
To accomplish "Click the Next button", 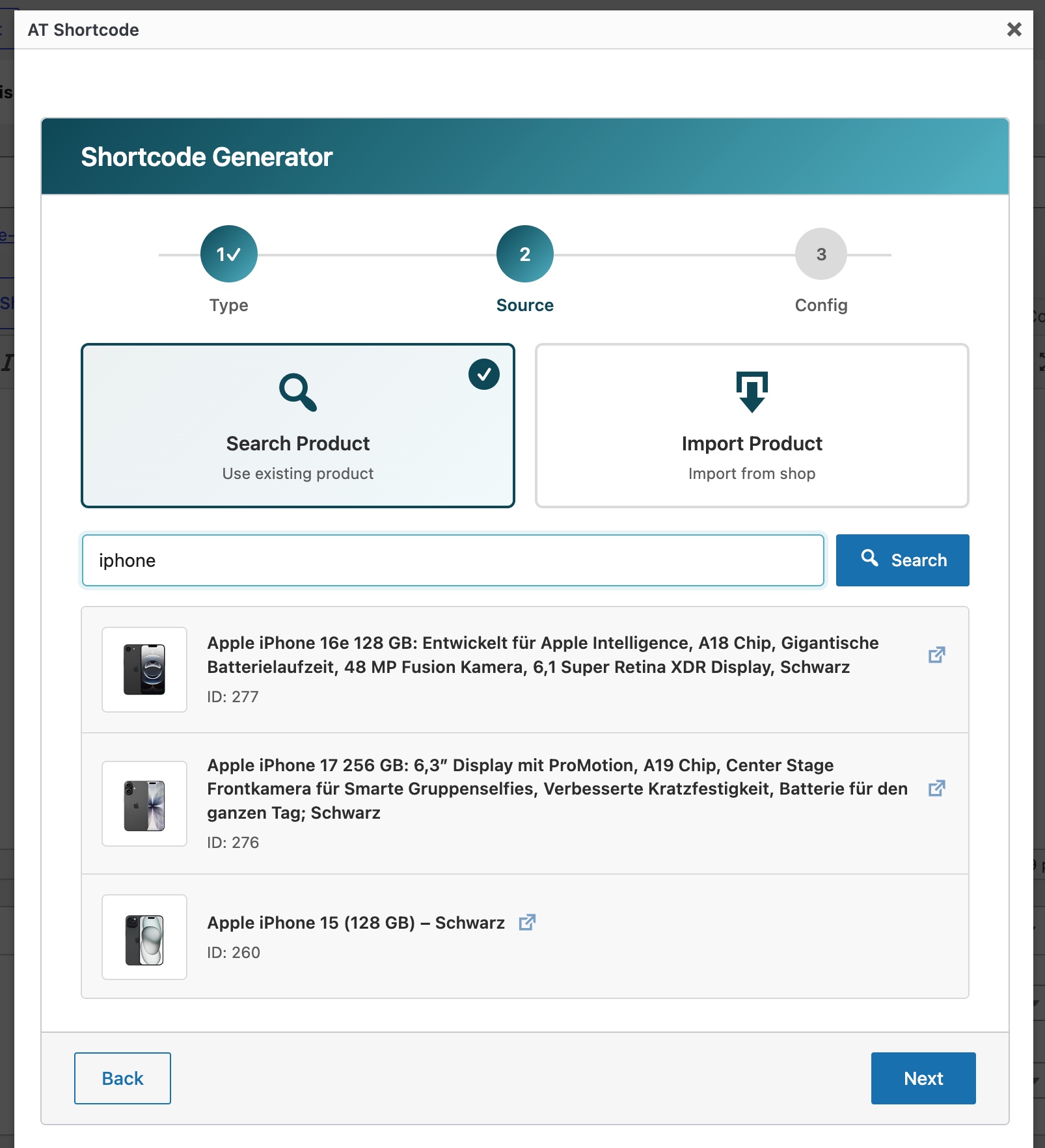I will (923, 1078).
